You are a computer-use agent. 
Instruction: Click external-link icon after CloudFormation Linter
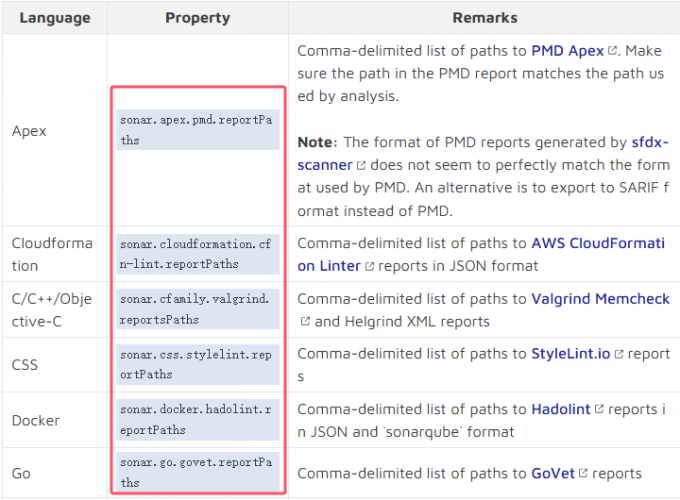369,266
